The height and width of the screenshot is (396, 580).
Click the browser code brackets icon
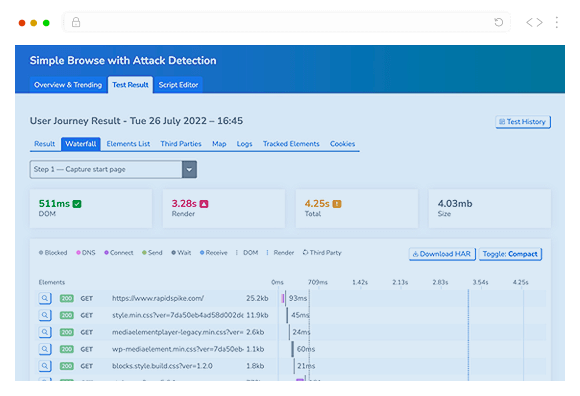point(535,23)
